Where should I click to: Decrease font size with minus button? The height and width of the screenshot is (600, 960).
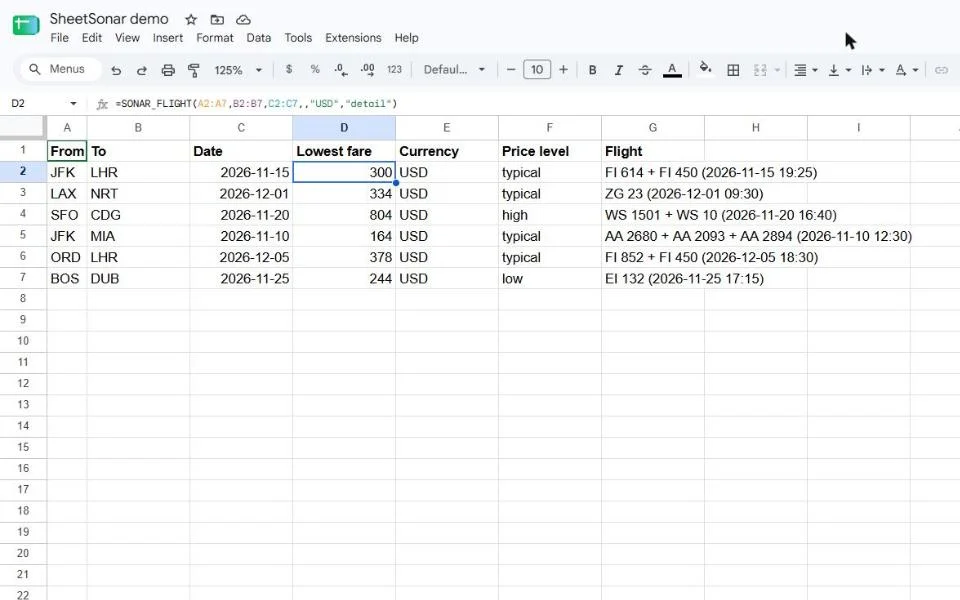tap(511, 70)
